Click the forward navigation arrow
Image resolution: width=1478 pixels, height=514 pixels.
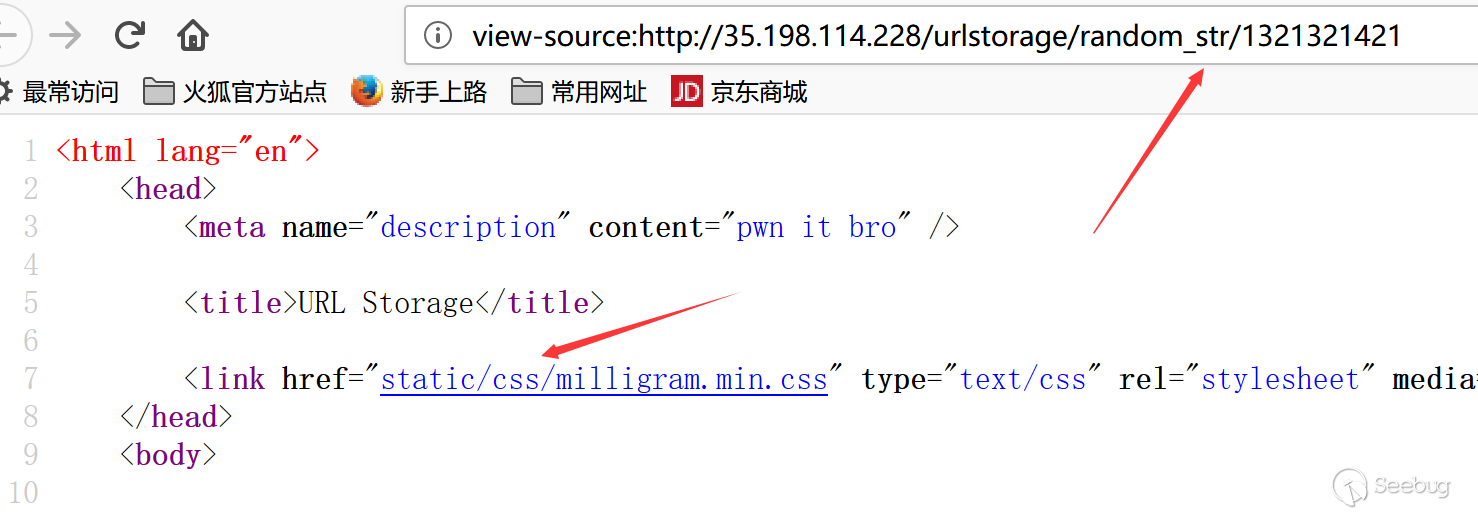click(66, 36)
